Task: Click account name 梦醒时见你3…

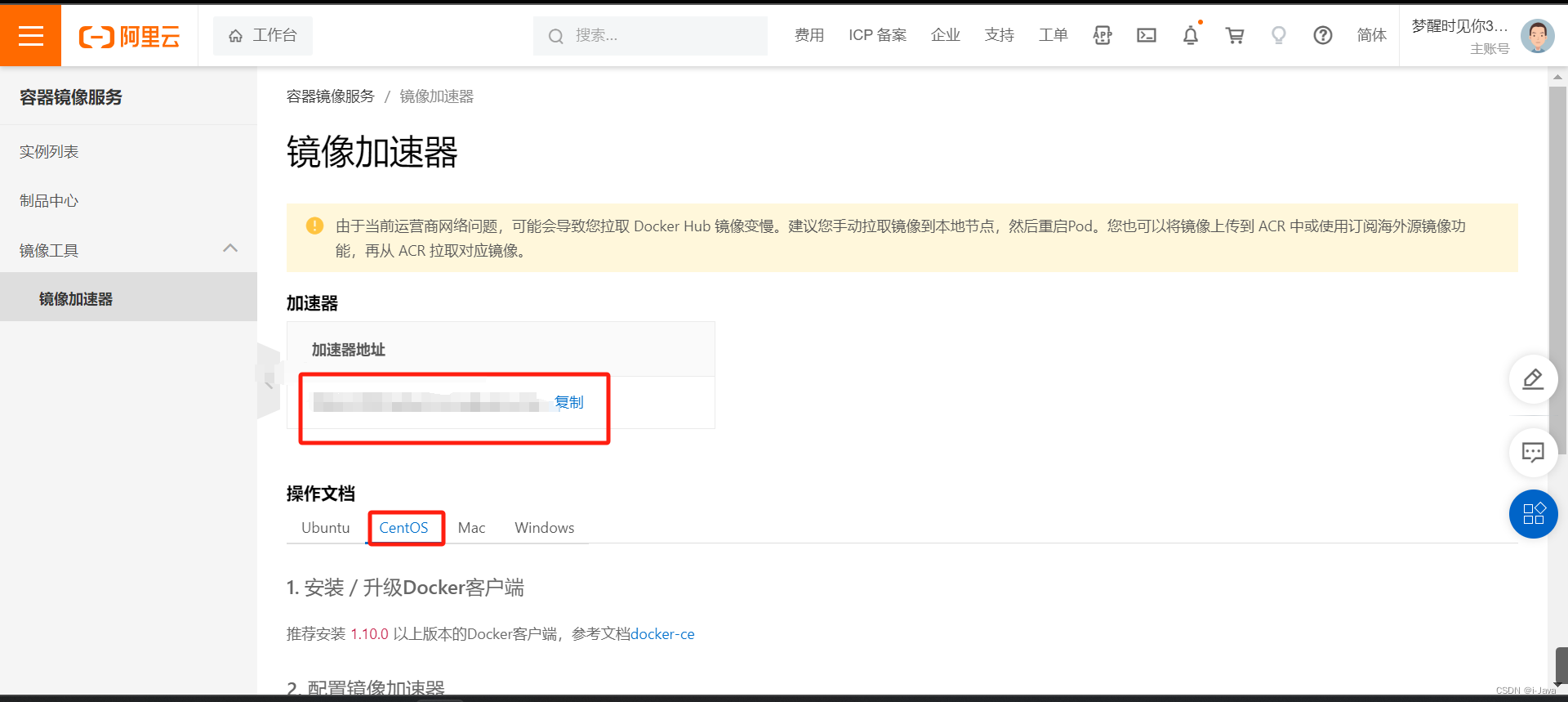Action: tap(1459, 26)
